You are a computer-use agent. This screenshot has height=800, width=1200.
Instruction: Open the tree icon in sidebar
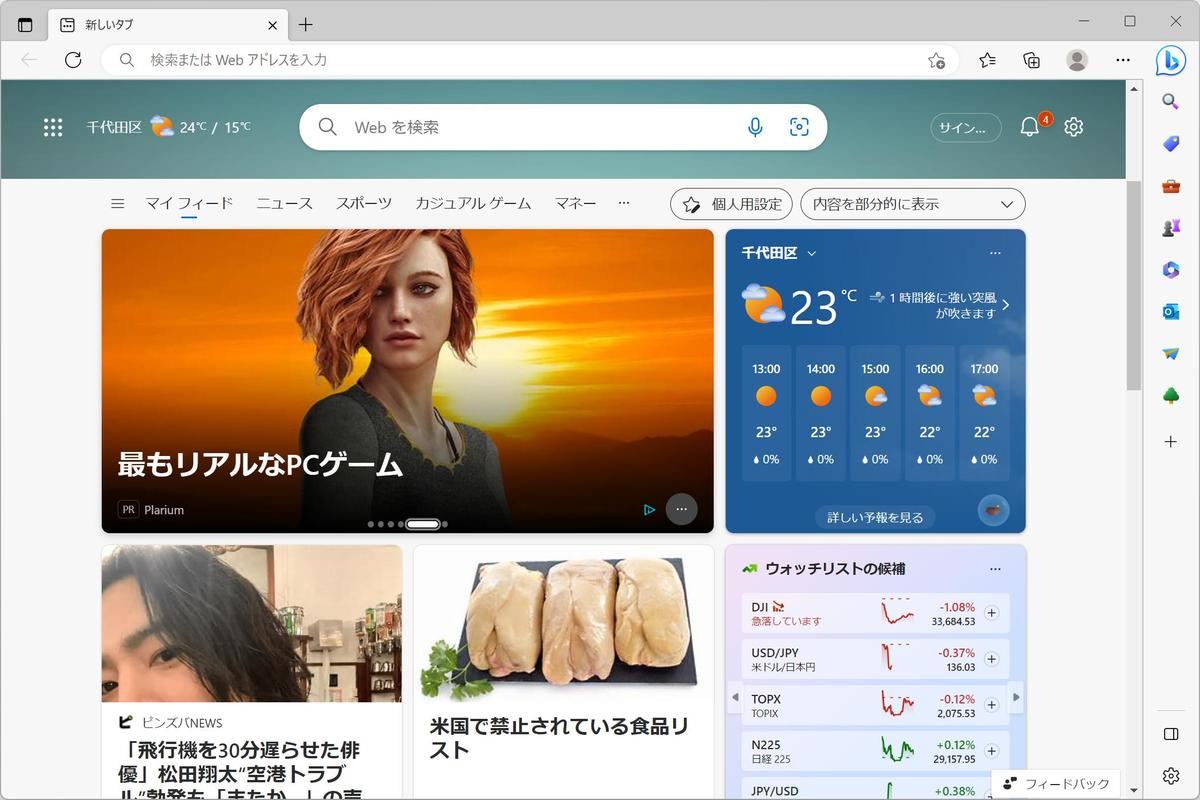[1171, 396]
